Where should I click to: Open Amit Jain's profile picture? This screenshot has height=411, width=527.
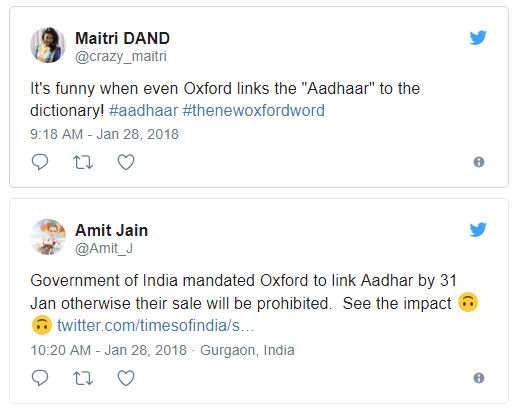point(48,237)
